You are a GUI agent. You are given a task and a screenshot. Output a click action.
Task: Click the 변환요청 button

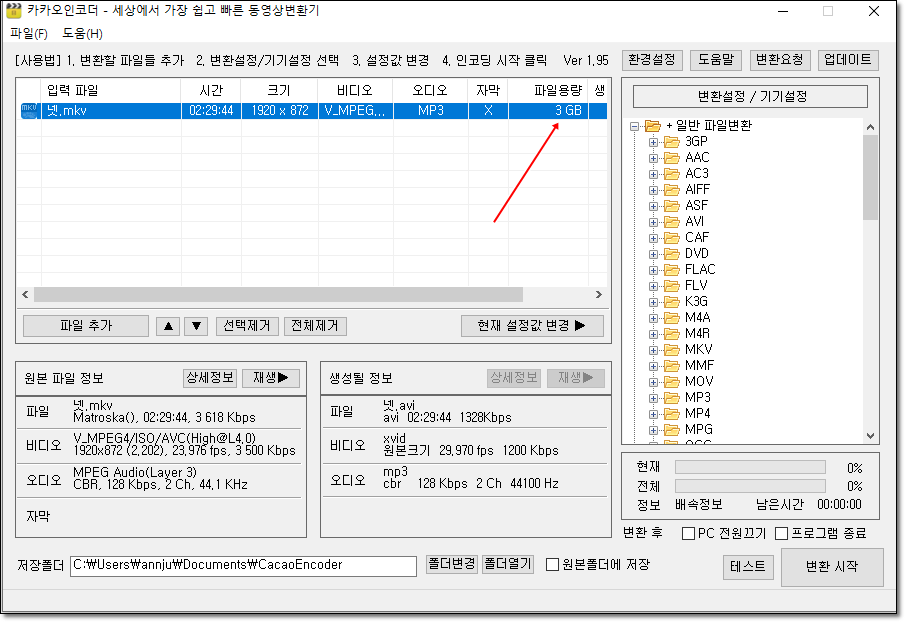pyautogui.click(x=780, y=60)
